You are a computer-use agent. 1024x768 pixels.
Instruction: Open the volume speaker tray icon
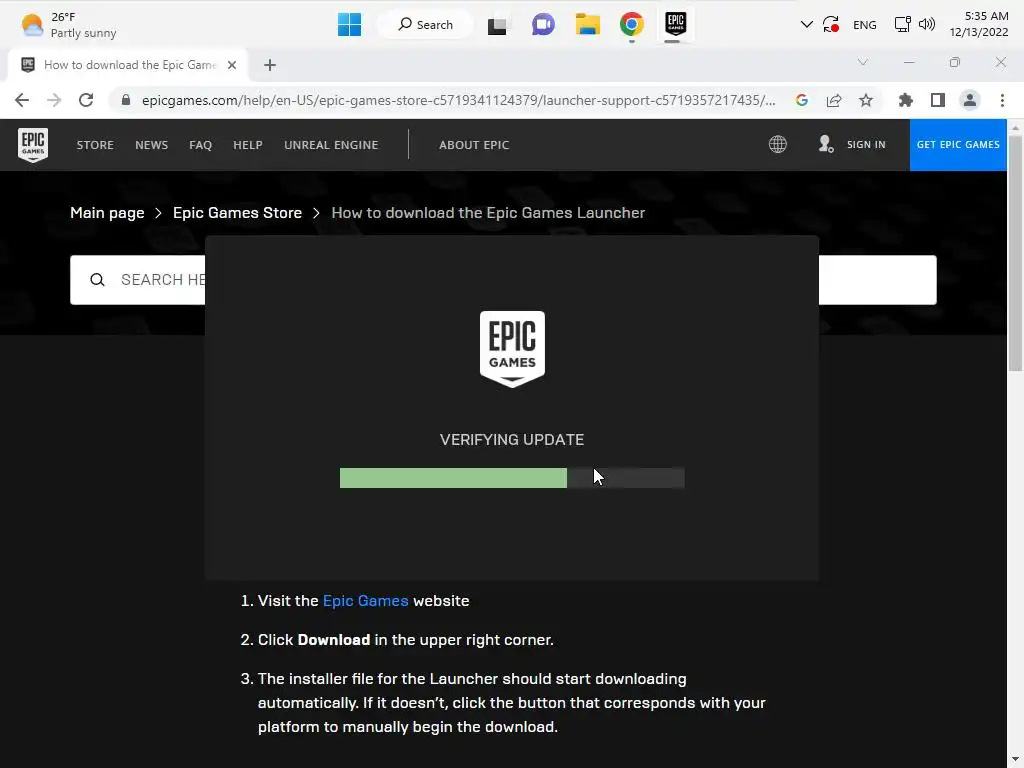pyautogui.click(x=926, y=25)
